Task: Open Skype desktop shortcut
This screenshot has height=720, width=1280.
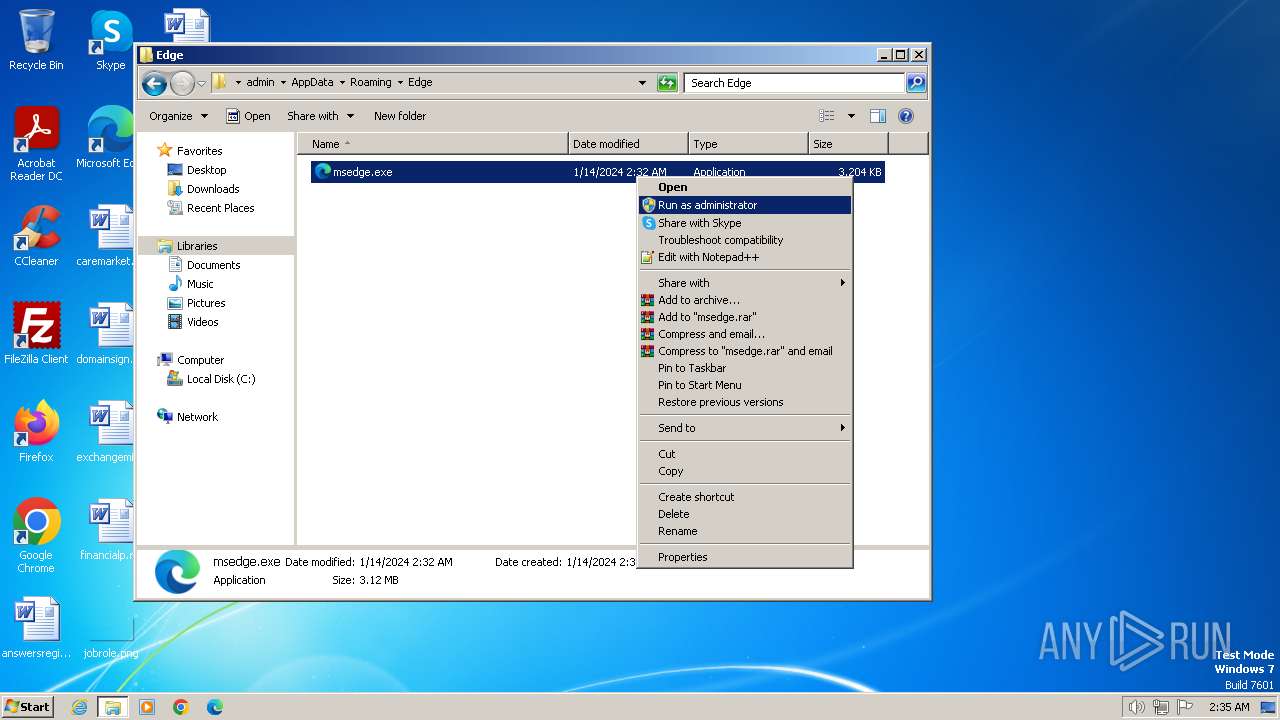Action: pos(110,41)
